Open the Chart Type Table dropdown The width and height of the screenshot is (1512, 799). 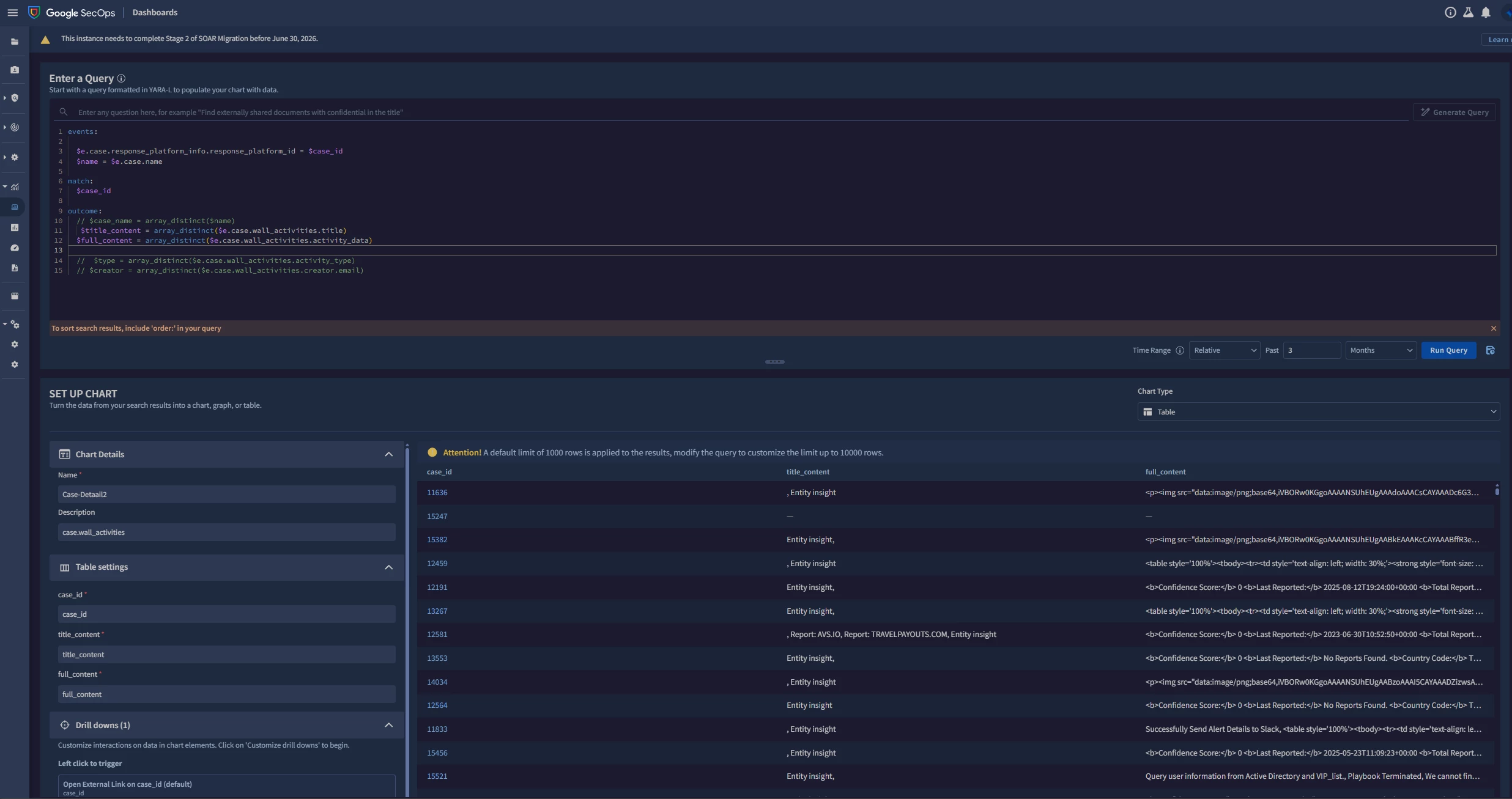pyautogui.click(x=1318, y=412)
